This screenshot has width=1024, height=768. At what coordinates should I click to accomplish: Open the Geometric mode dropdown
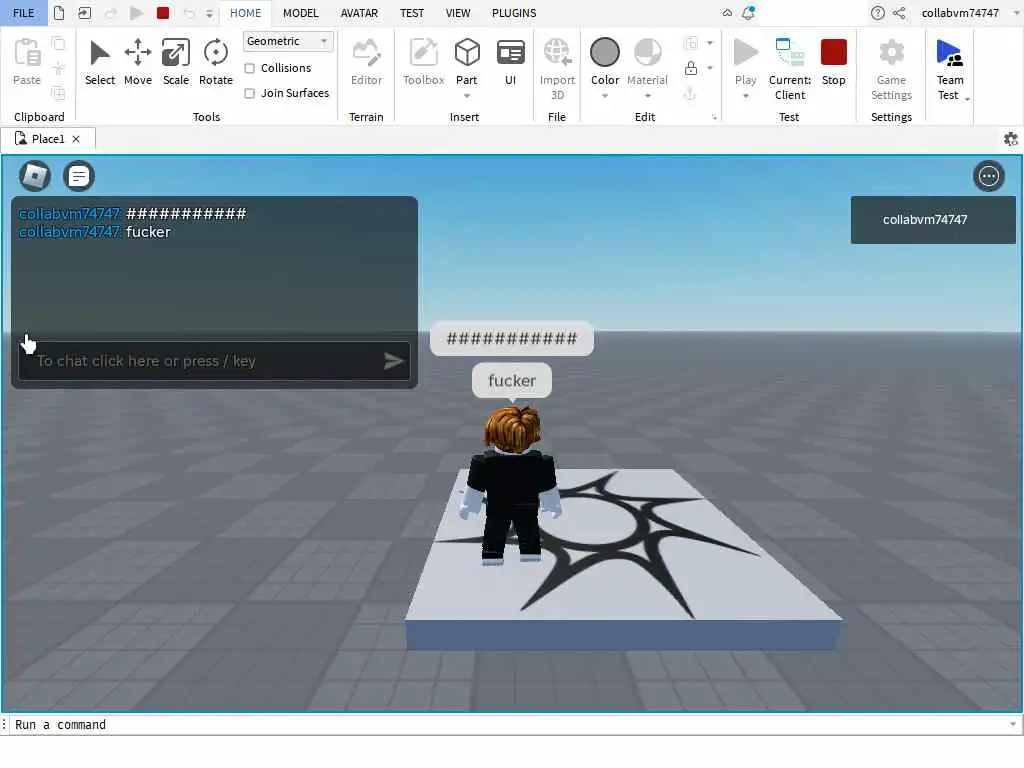288,41
